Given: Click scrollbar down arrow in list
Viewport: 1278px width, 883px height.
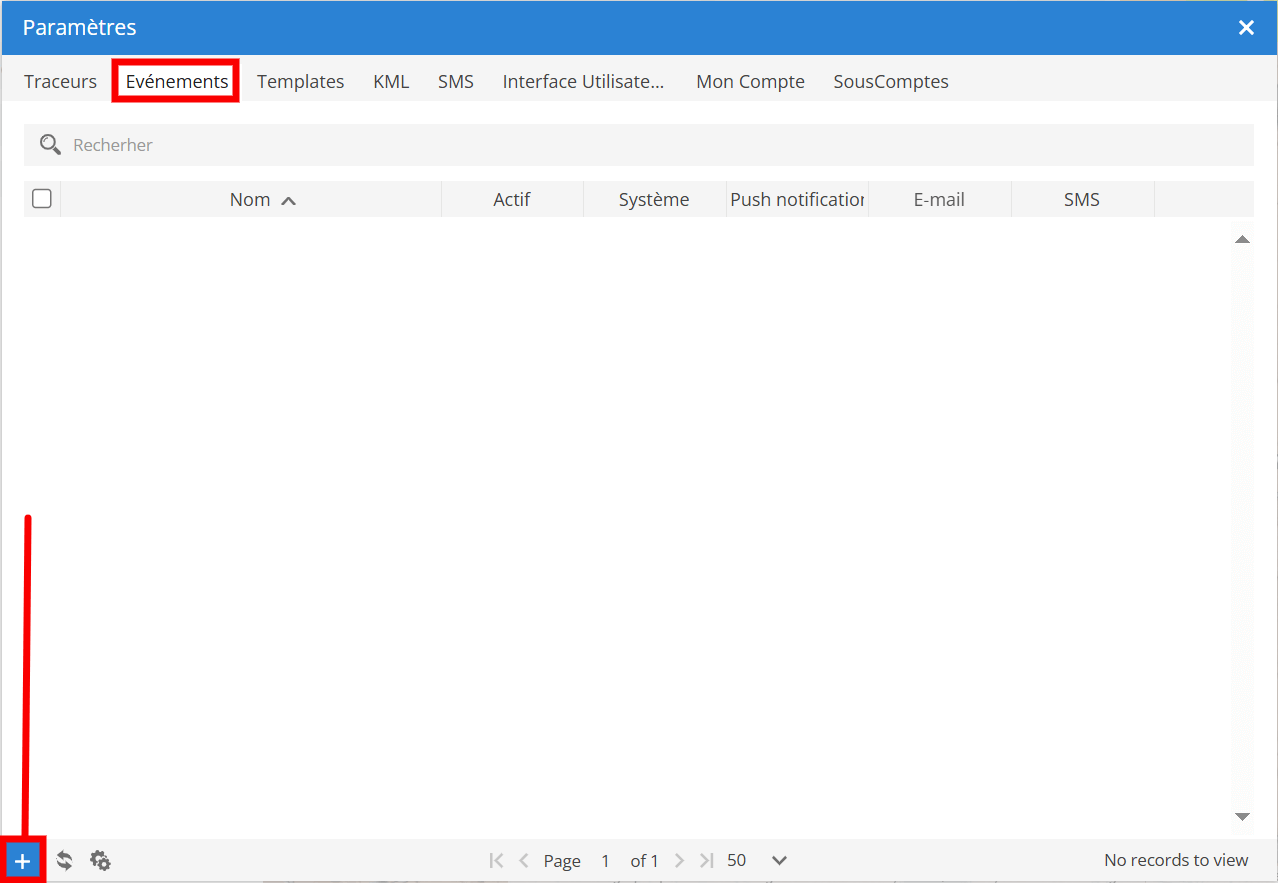Looking at the screenshot, I should tap(1242, 817).
